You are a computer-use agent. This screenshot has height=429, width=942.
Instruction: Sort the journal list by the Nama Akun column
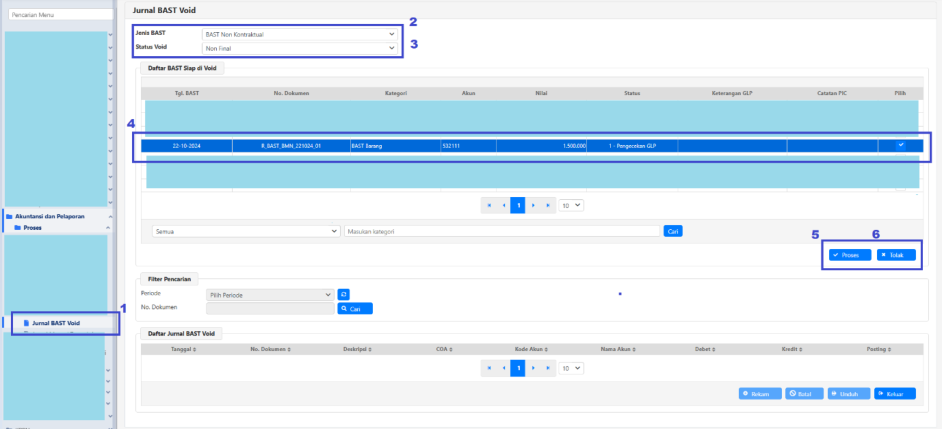click(x=617, y=349)
